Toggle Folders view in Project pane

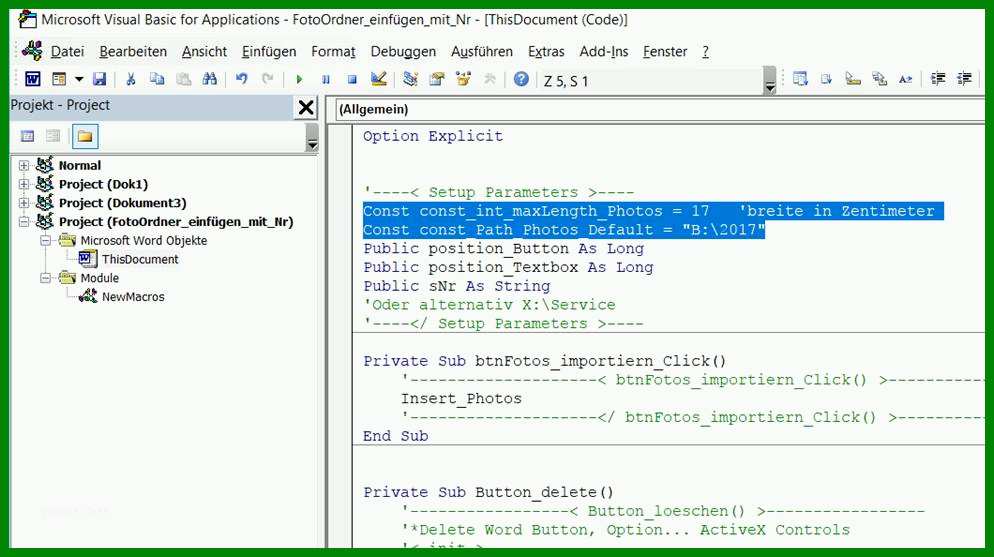85,136
